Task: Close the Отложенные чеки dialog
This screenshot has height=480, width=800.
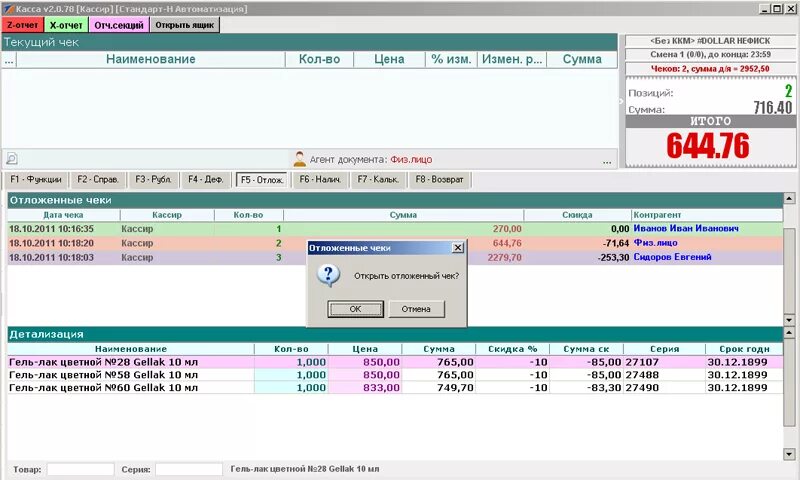Action: pyautogui.click(x=458, y=247)
